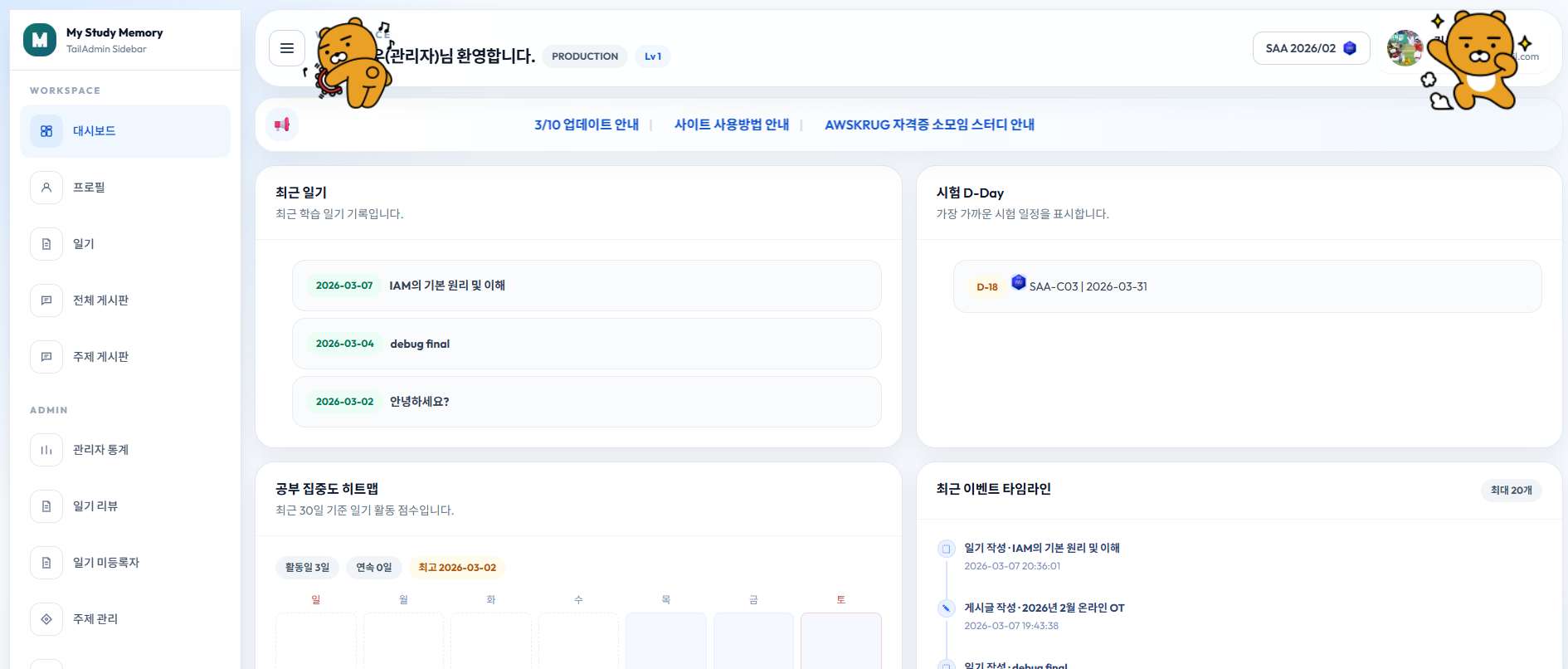This screenshot has height=669, width=1568.
Task: Click the 2026-03-07 date tag
Action: coord(344,286)
